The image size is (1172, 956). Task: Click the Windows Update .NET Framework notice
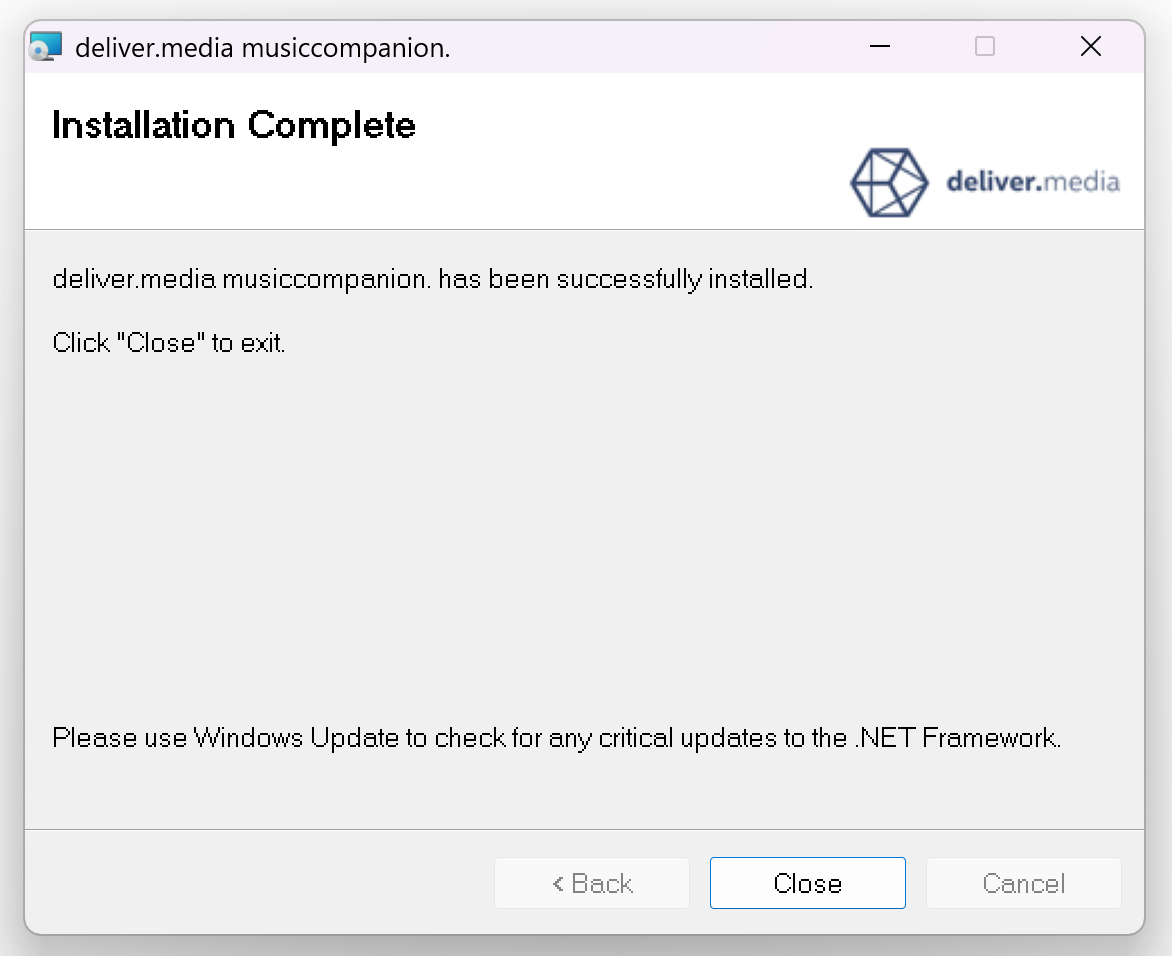[x=557, y=738]
